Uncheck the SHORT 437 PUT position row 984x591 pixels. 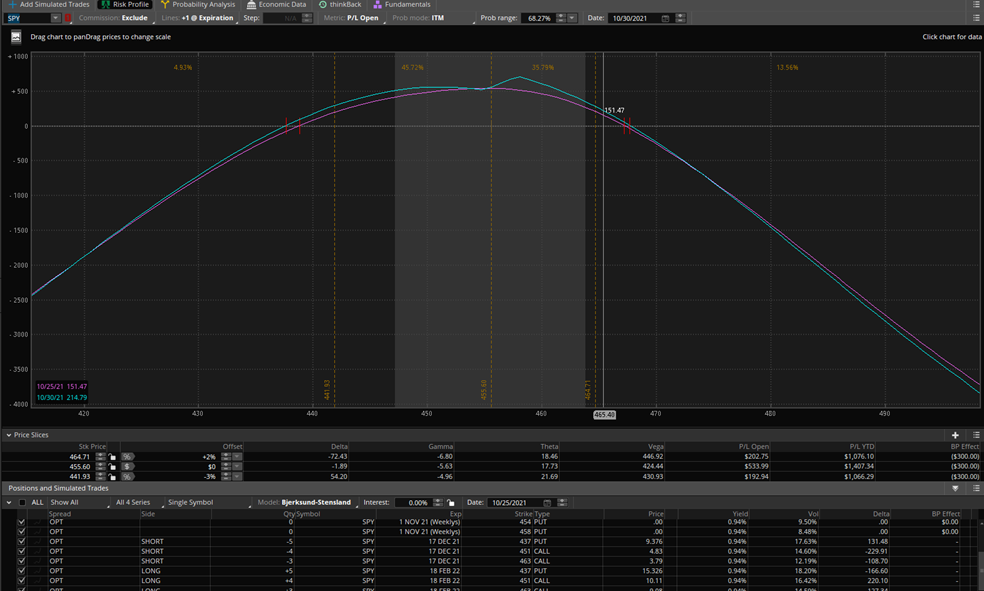(x=22, y=541)
